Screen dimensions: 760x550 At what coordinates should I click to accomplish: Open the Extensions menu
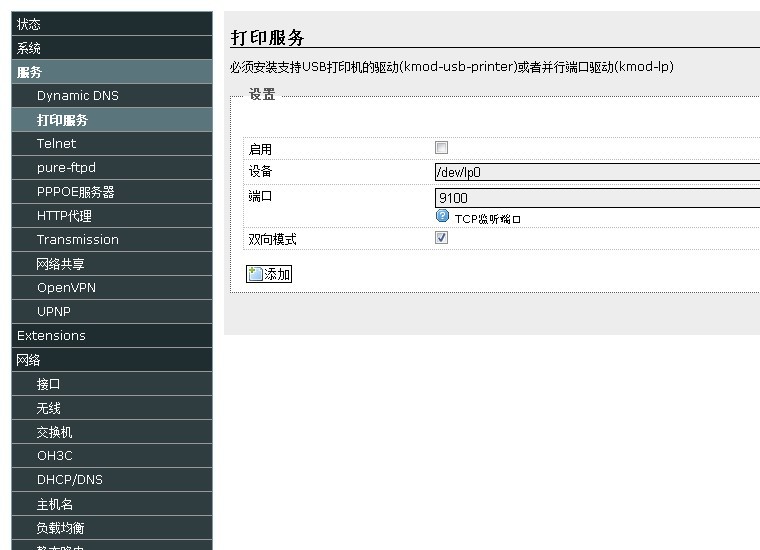coord(112,335)
